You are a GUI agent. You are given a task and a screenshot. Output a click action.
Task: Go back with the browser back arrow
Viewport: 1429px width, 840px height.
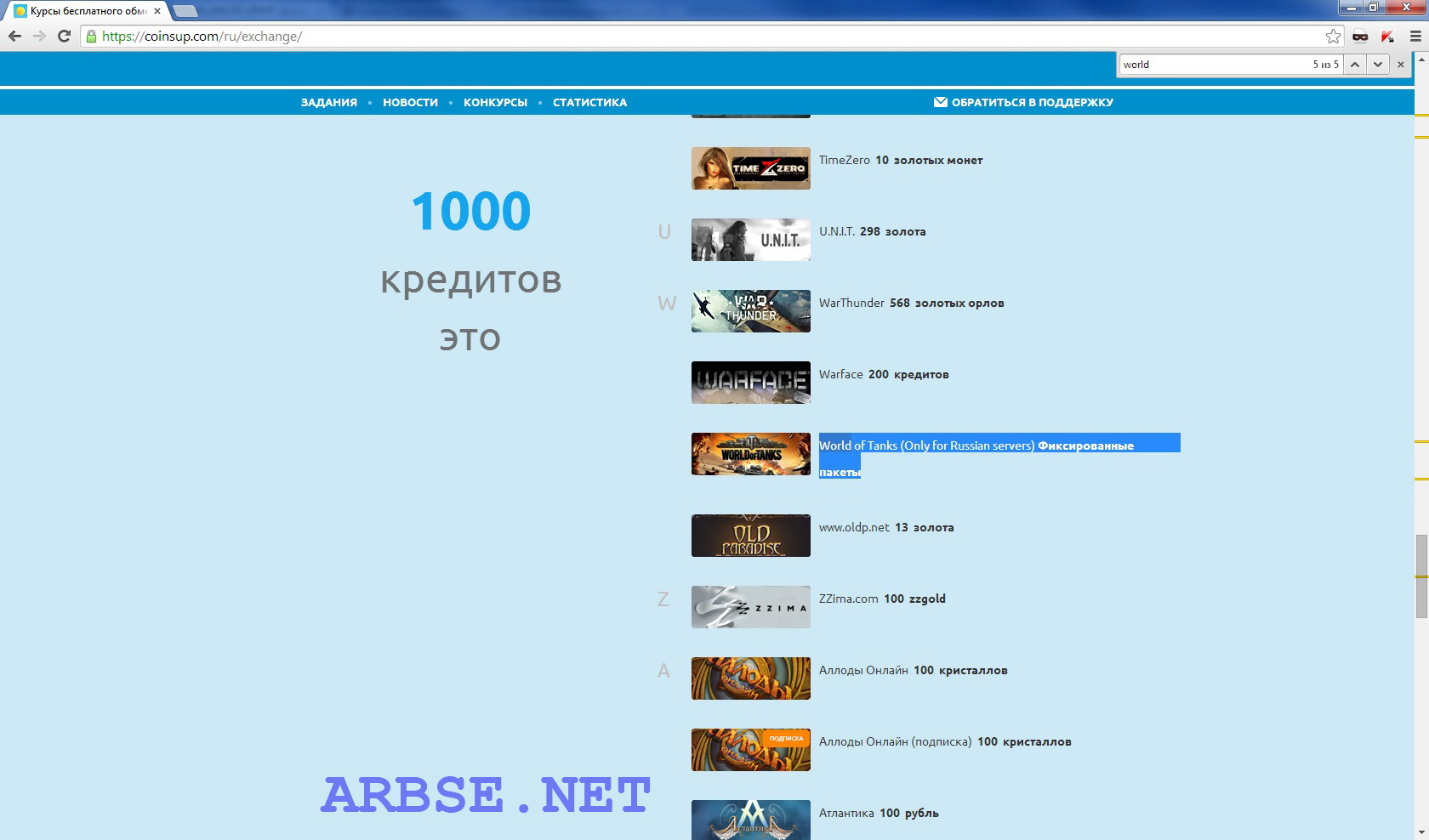click(x=14, y=37)
